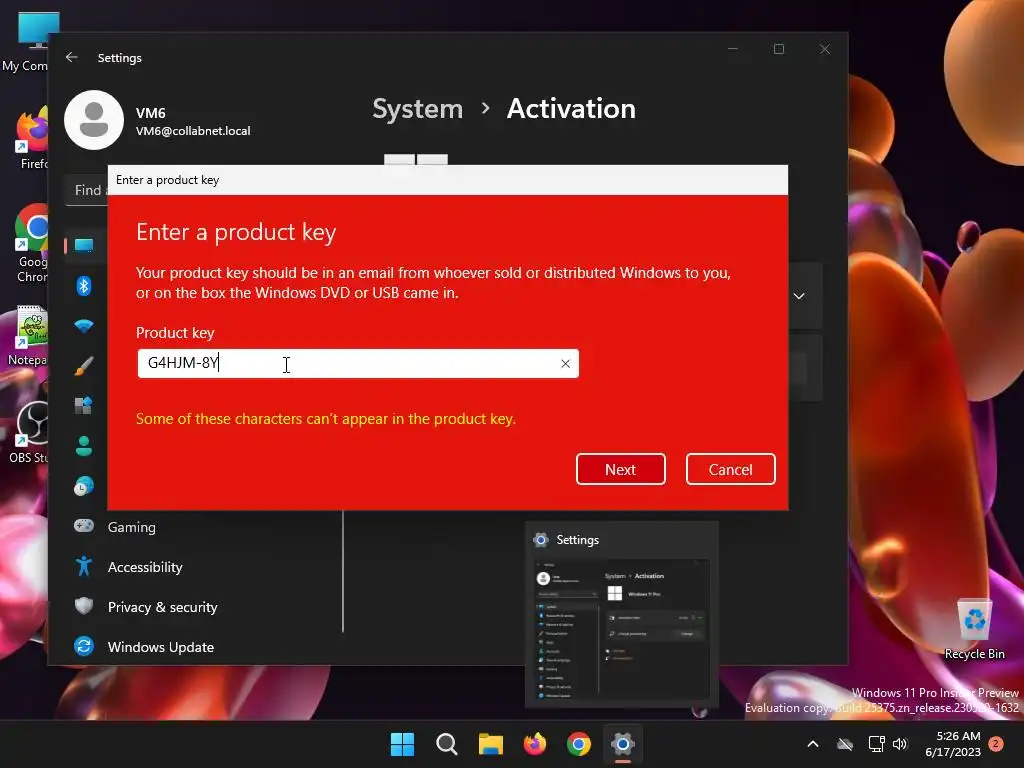Select the OBS Studio desktop shortcut
This screenshot has width=1024, height=768.
pyautogui.click(x=29, y=432)
